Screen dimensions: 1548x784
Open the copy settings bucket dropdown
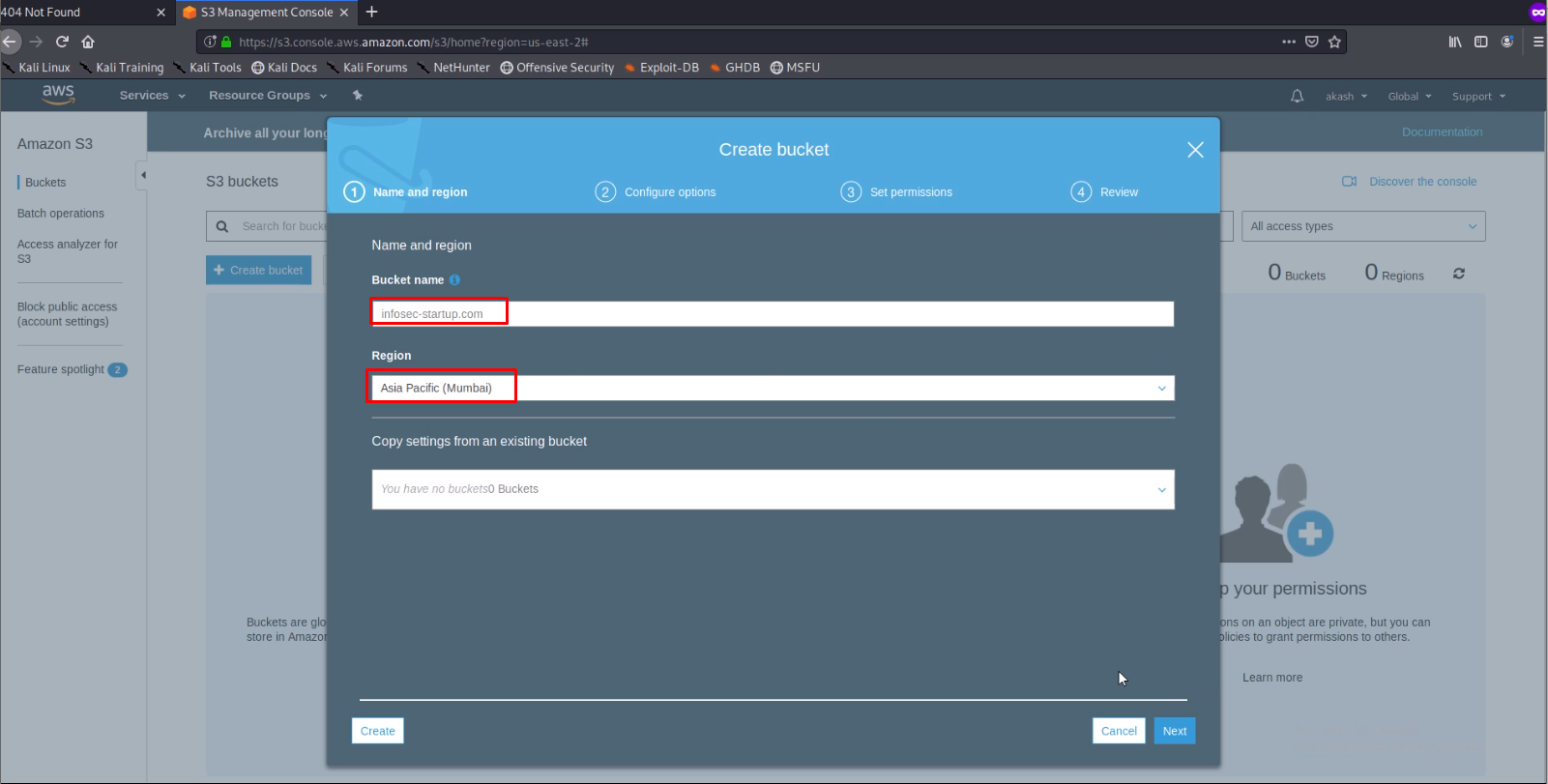773,489
